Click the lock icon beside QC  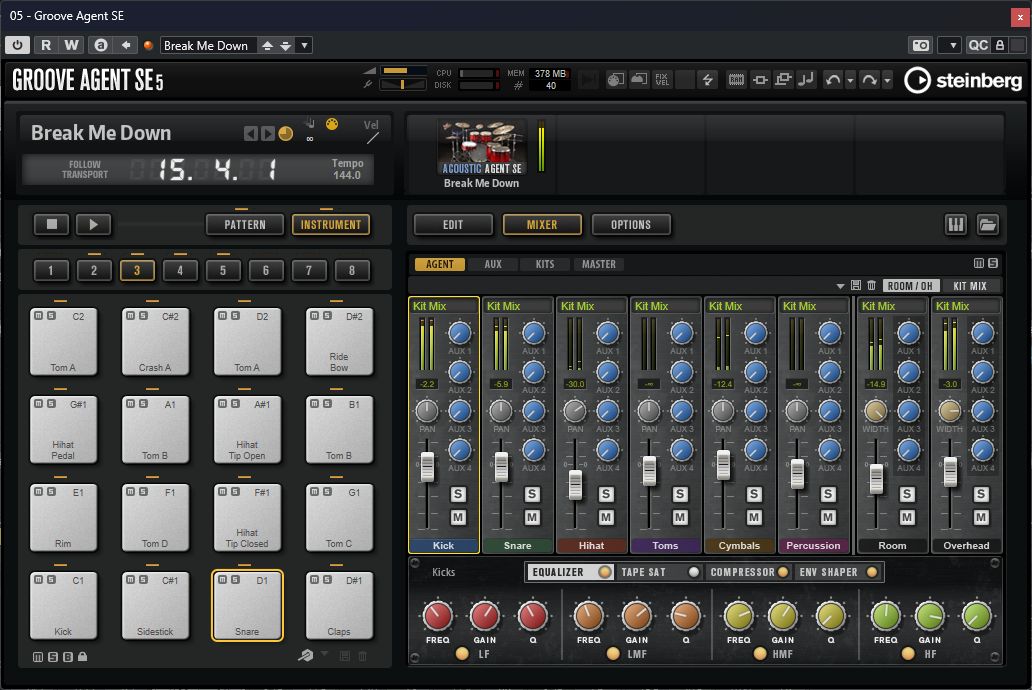coord(1000,45)
